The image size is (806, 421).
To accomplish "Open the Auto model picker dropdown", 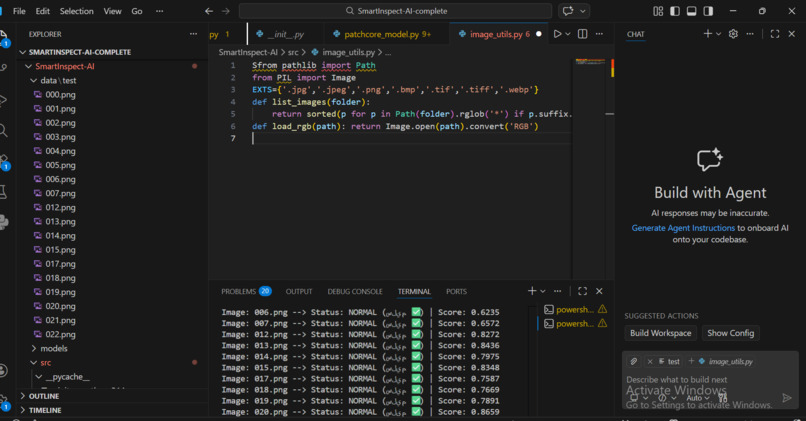I will point(698,398).
